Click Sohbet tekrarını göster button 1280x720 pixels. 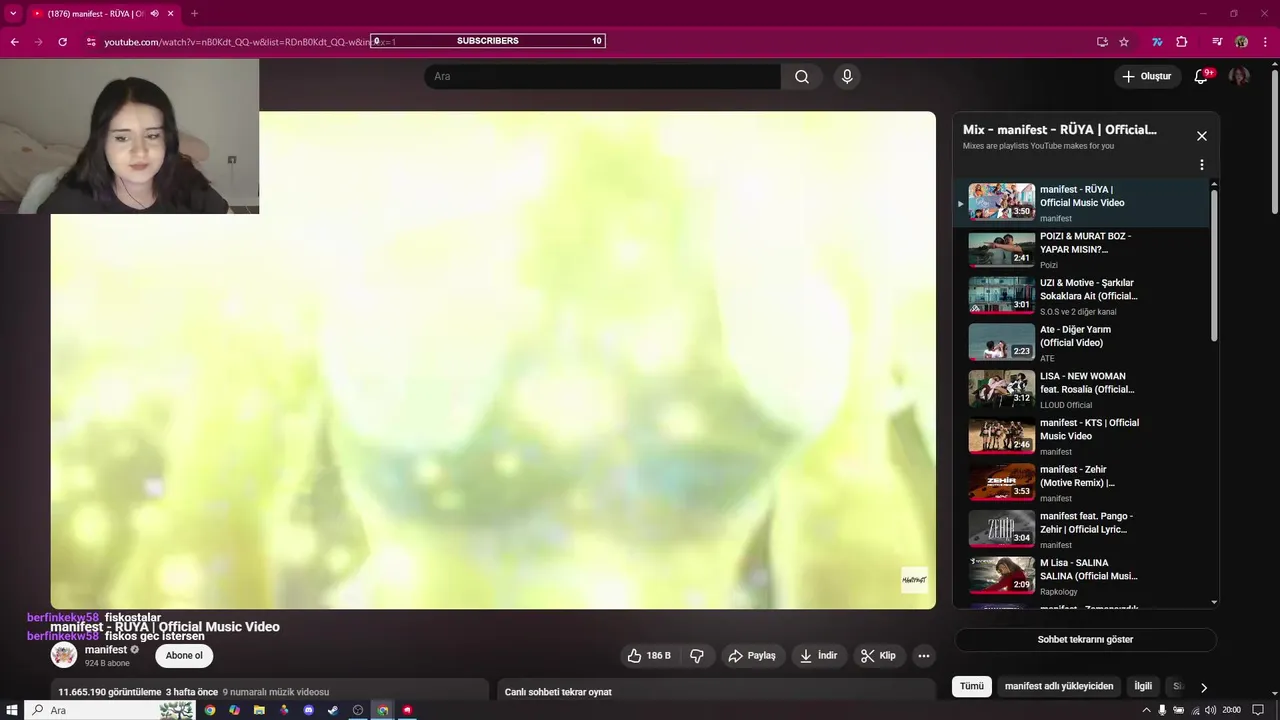(x=1085, y=640)
